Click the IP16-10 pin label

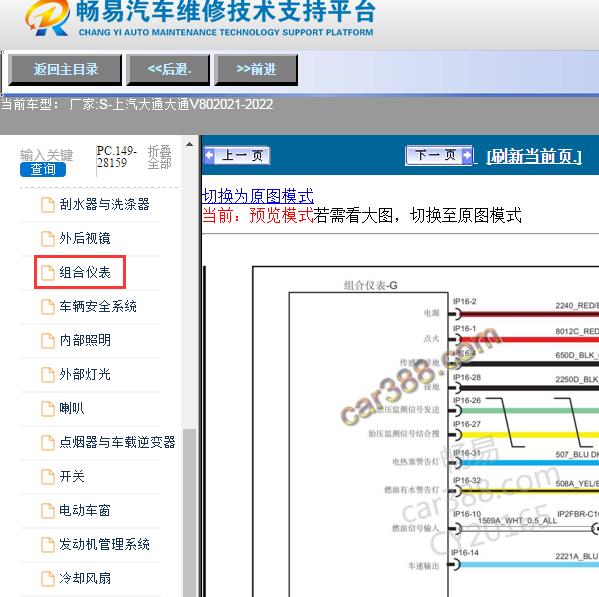[467, 514]
